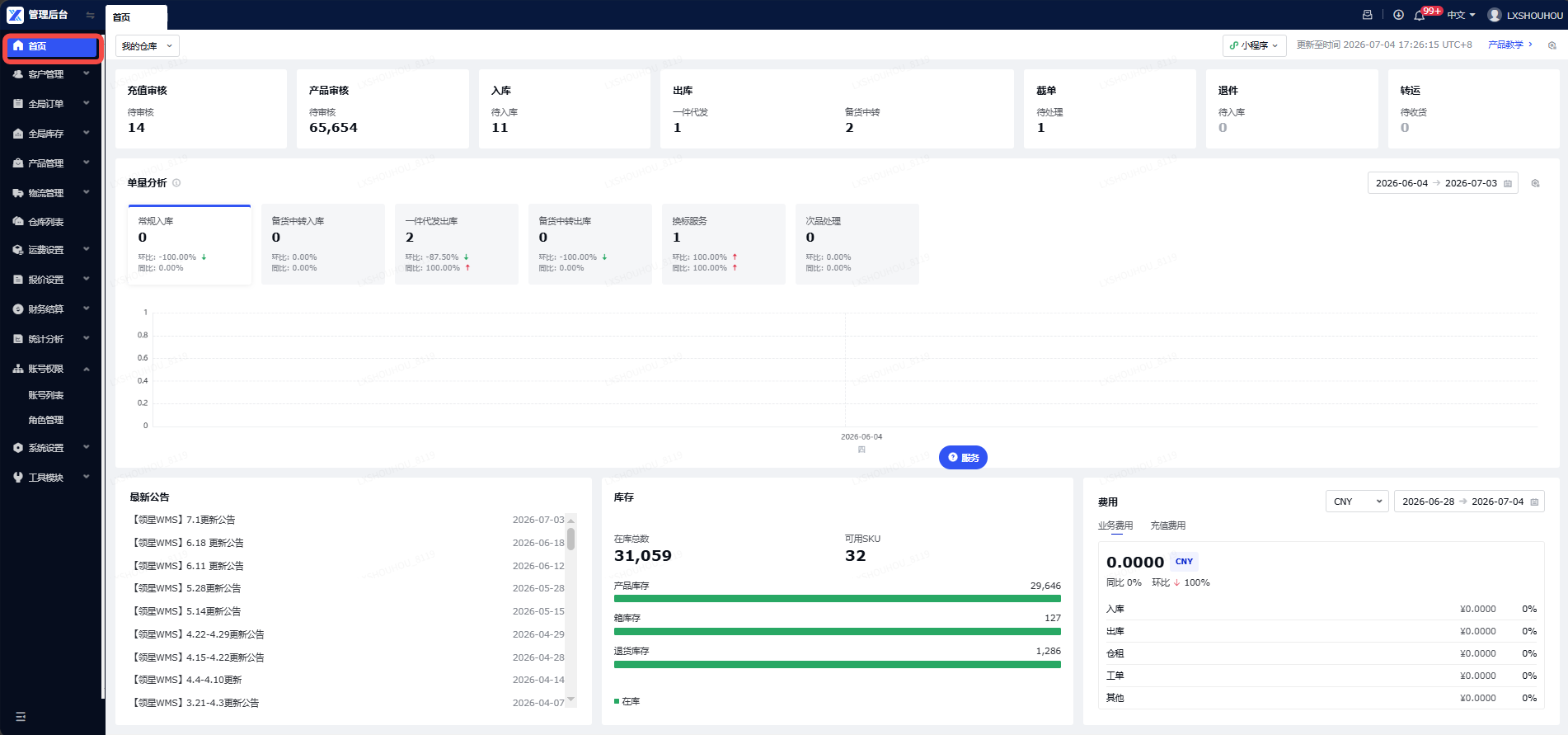Open the 角色管理 menu item

(46, 420)
